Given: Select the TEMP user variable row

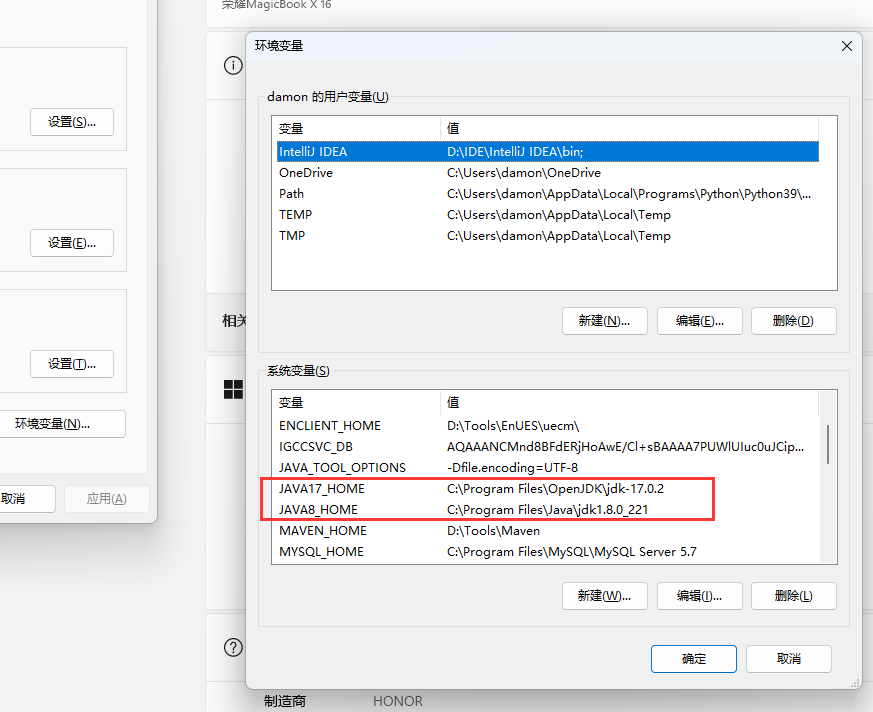Looking at the screenshot, I should click(548, 215).
